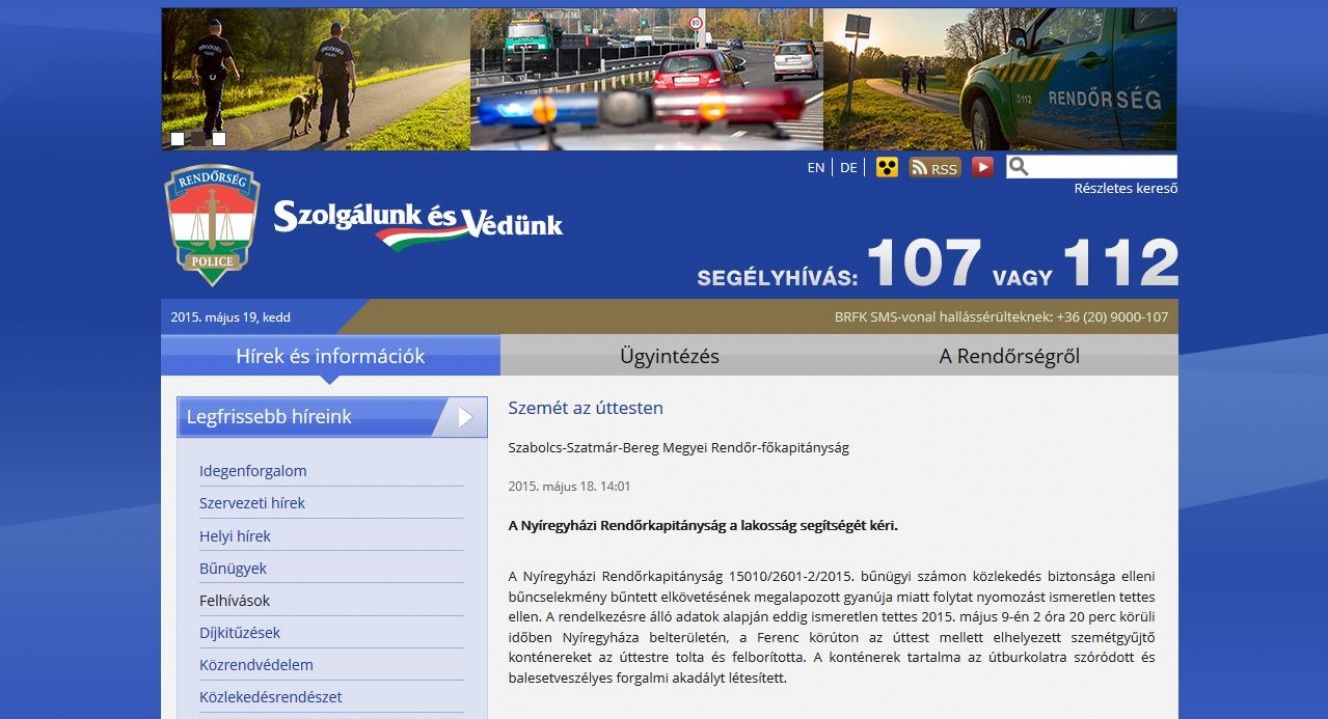Select the first slideshow indicator square
Image resolution: width=1328 pixels, height=719 pixels.
click(177, 138)
